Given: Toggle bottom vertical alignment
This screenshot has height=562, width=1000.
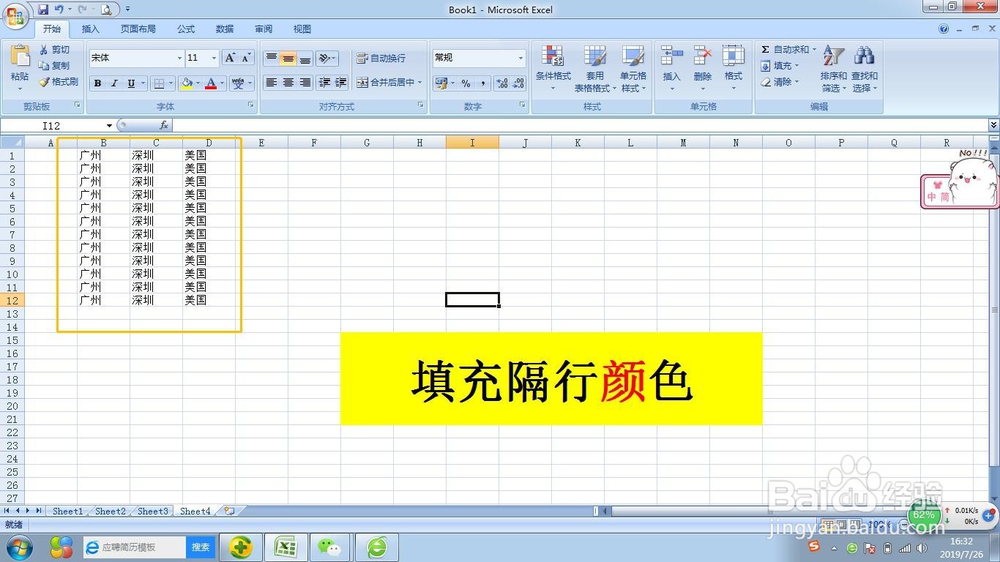Looking at the screenshot, I should click(x=305, y=58).
